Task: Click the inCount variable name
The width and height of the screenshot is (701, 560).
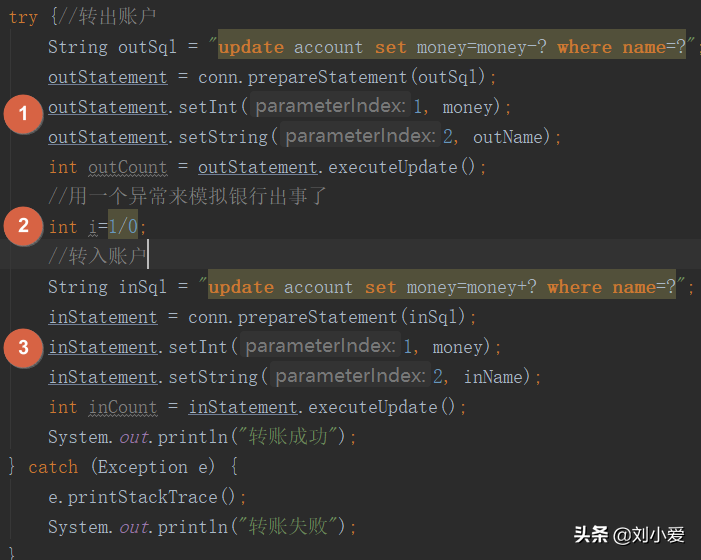Action: coord(122,407)
